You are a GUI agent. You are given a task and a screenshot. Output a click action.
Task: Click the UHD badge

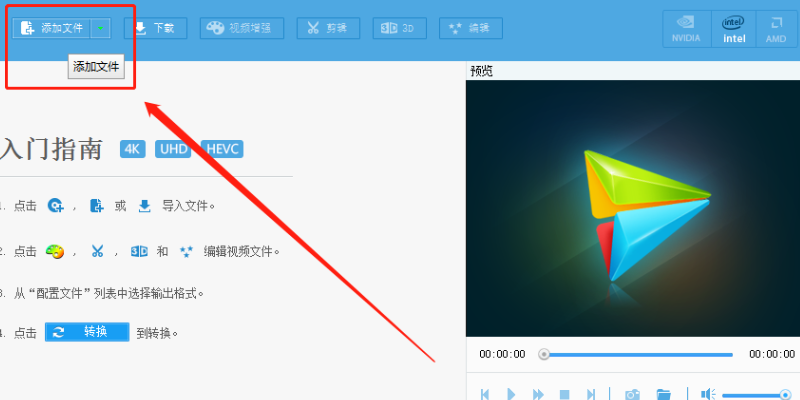point(173,149)
